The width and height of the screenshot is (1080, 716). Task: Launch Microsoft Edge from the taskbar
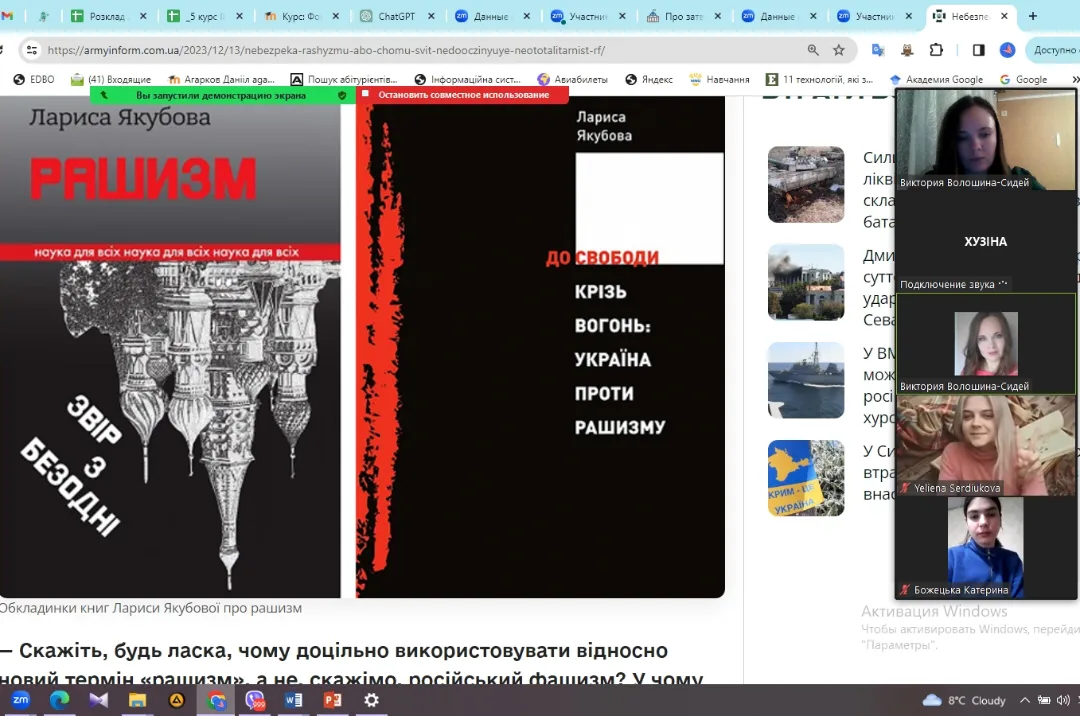click(59, 700)
